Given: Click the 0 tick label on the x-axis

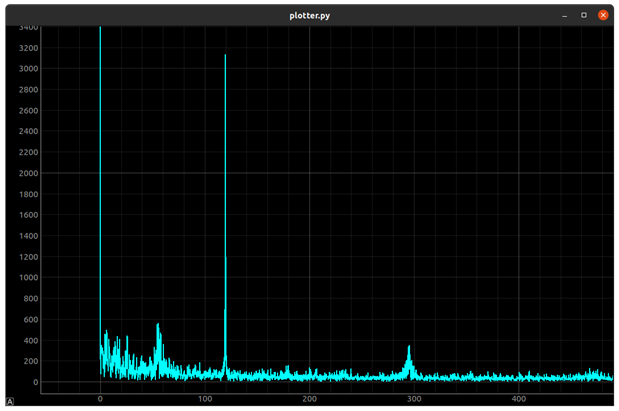Looking at the screenshot, I should (100, 399).
